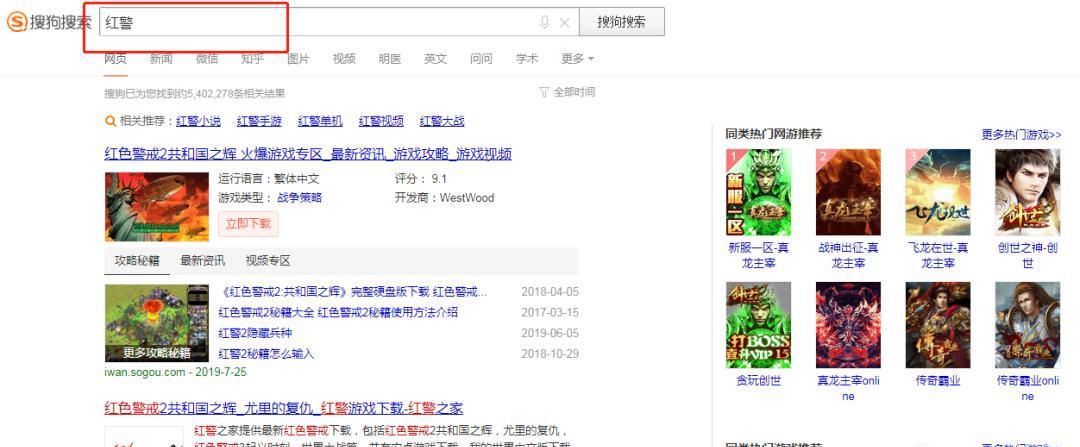Viewport: 1080px width, 447px height.
Task: Click the 贪玩创世 game icon
Action: (758, 325)
